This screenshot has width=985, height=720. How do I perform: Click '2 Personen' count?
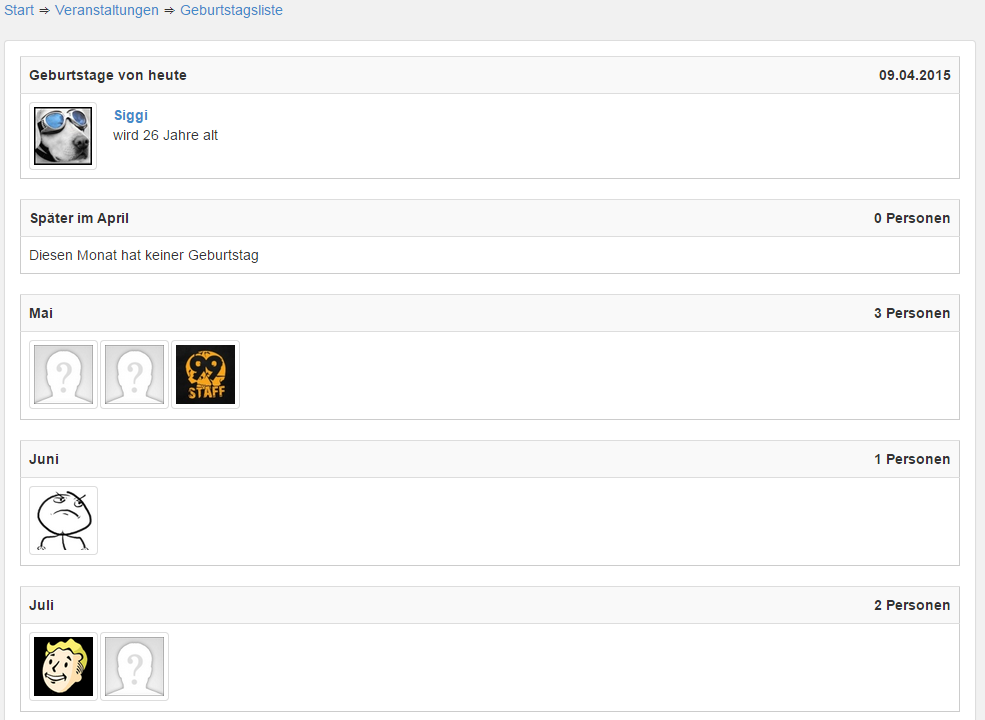click(x=912, y=605)
